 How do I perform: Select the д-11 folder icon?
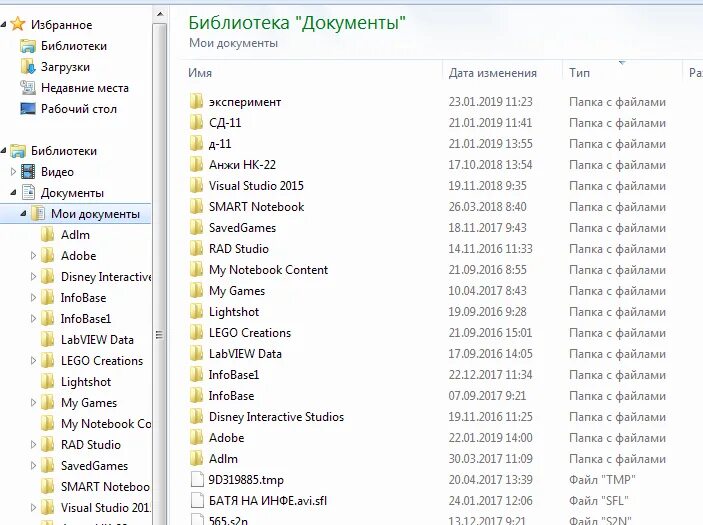(x=196, y=143)
